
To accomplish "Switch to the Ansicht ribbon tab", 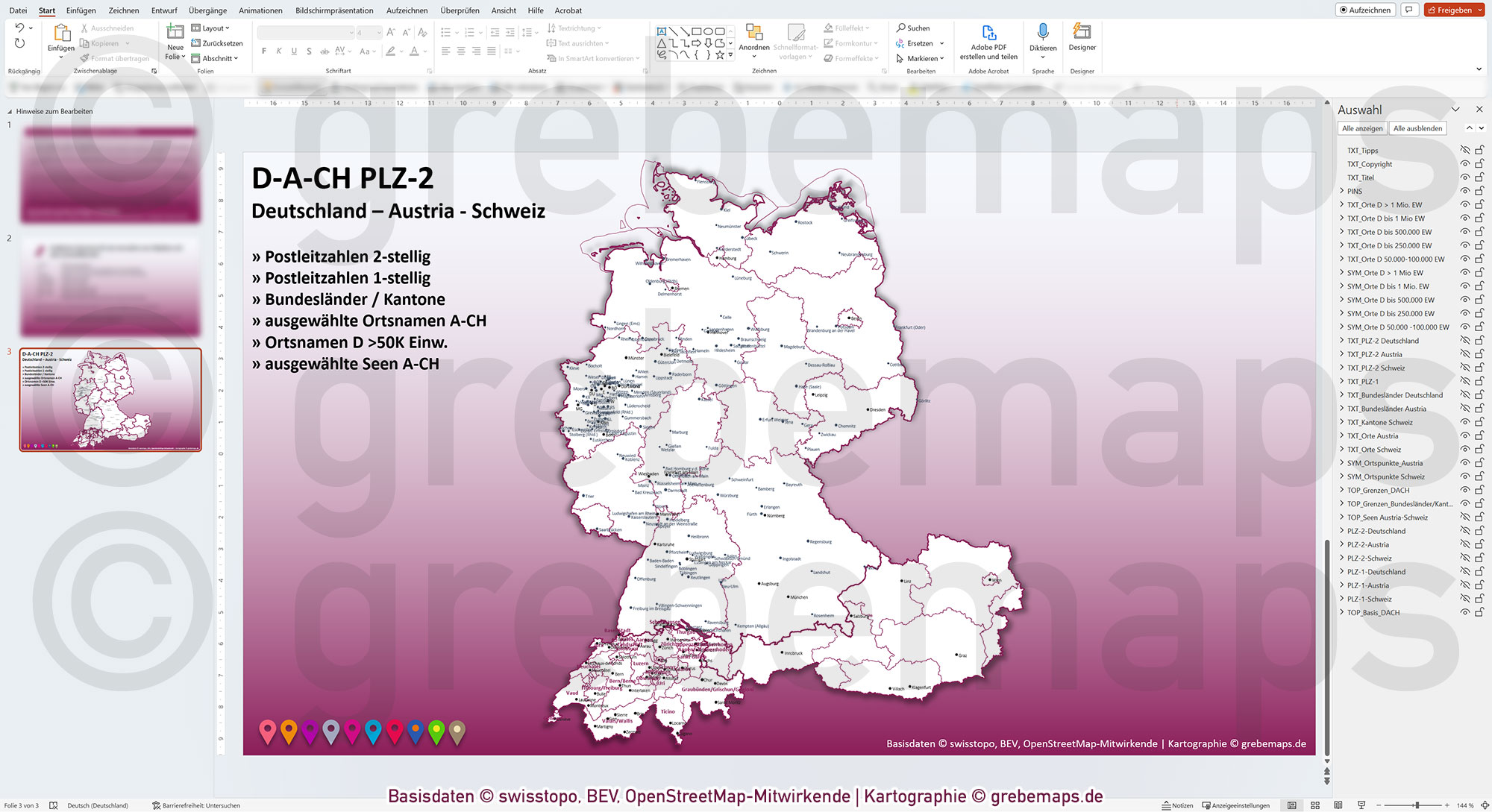I will [504, 10].
